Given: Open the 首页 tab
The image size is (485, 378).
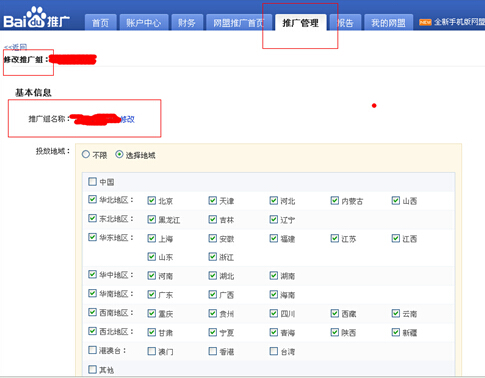Looking at the screenshot, I should pyautogui.click(x=100, y=23).
